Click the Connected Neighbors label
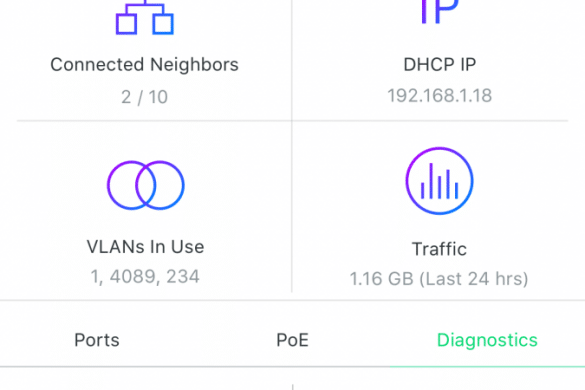This screenshot has height=390, width=585. click(145, 65)
